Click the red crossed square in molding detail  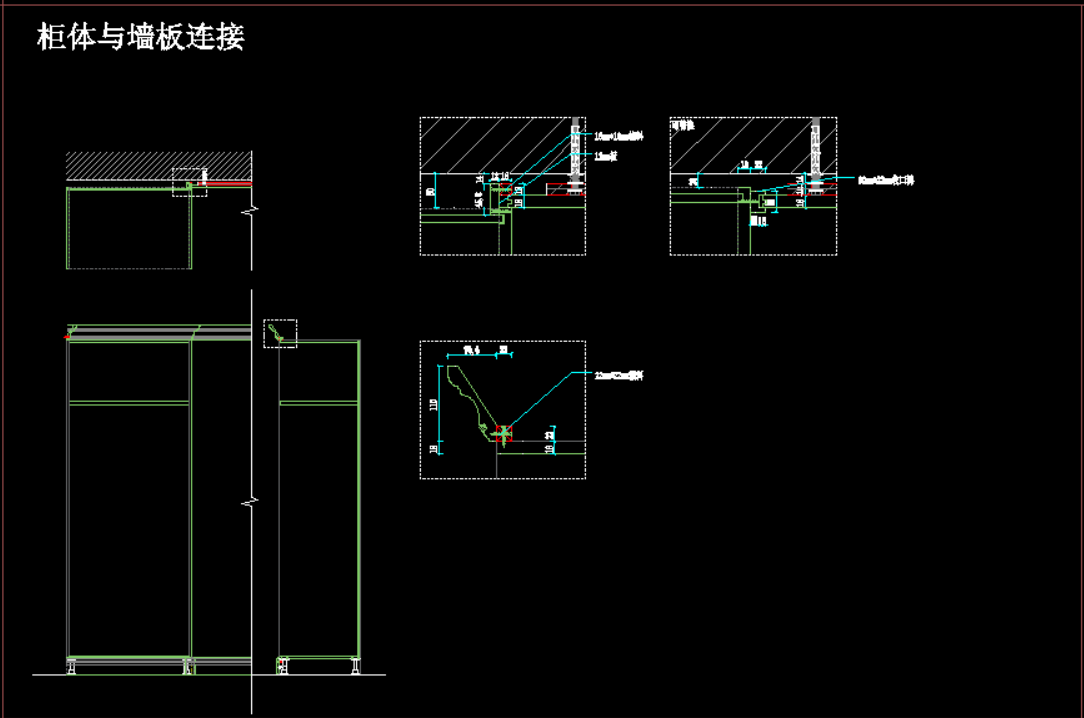coord(502,434)
